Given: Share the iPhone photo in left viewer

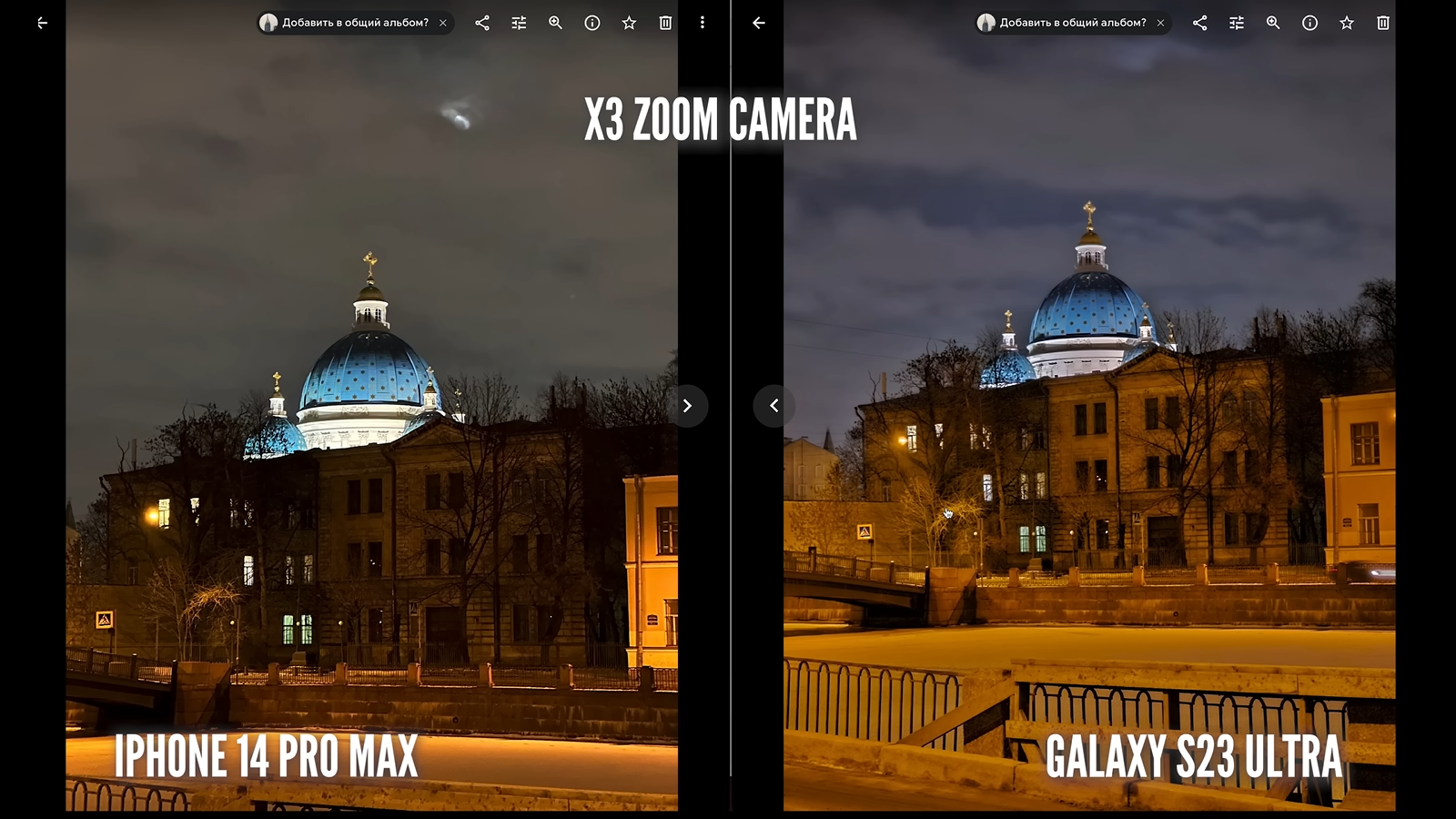Looking at the screenshot, I should (x=482, y=23).
